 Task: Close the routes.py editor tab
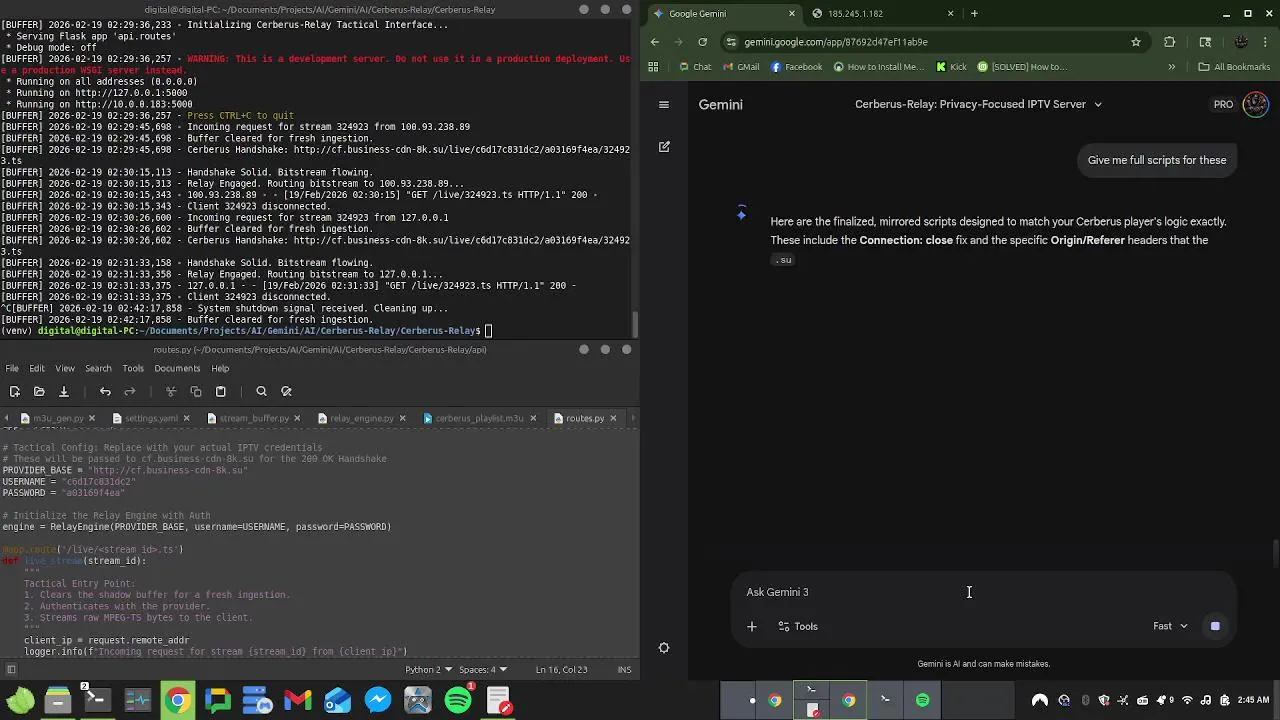pos(613,418)
